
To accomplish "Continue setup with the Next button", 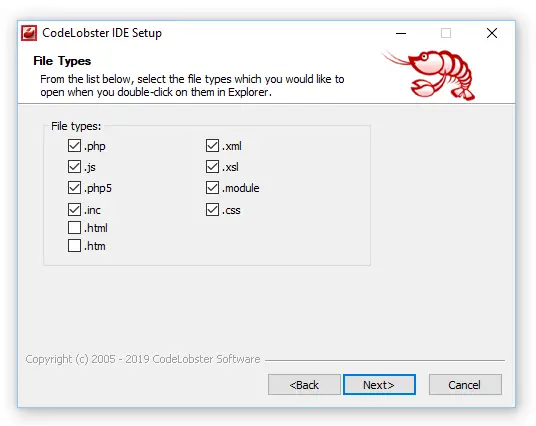I will (x=379, y=385).
